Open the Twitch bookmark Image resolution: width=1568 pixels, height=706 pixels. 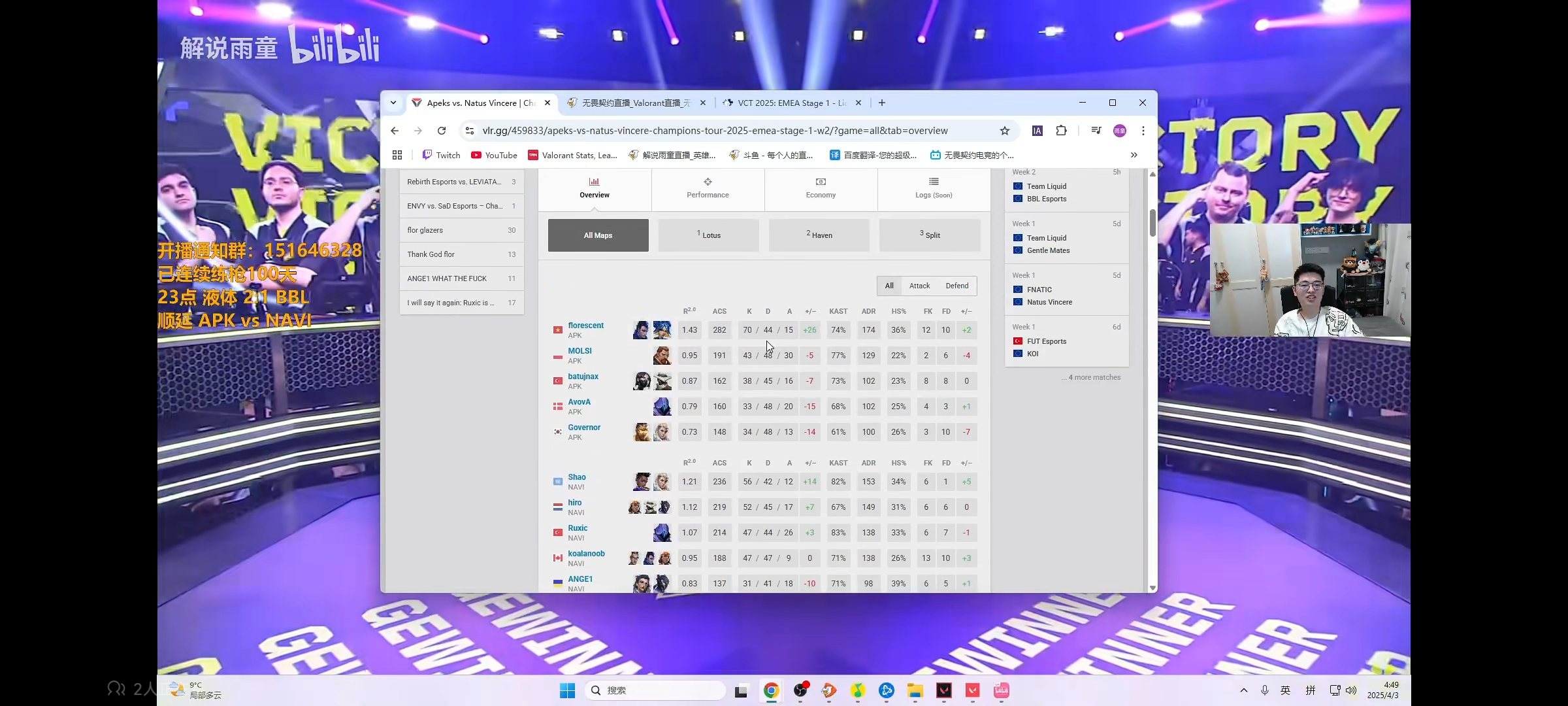tap(441, 155)
